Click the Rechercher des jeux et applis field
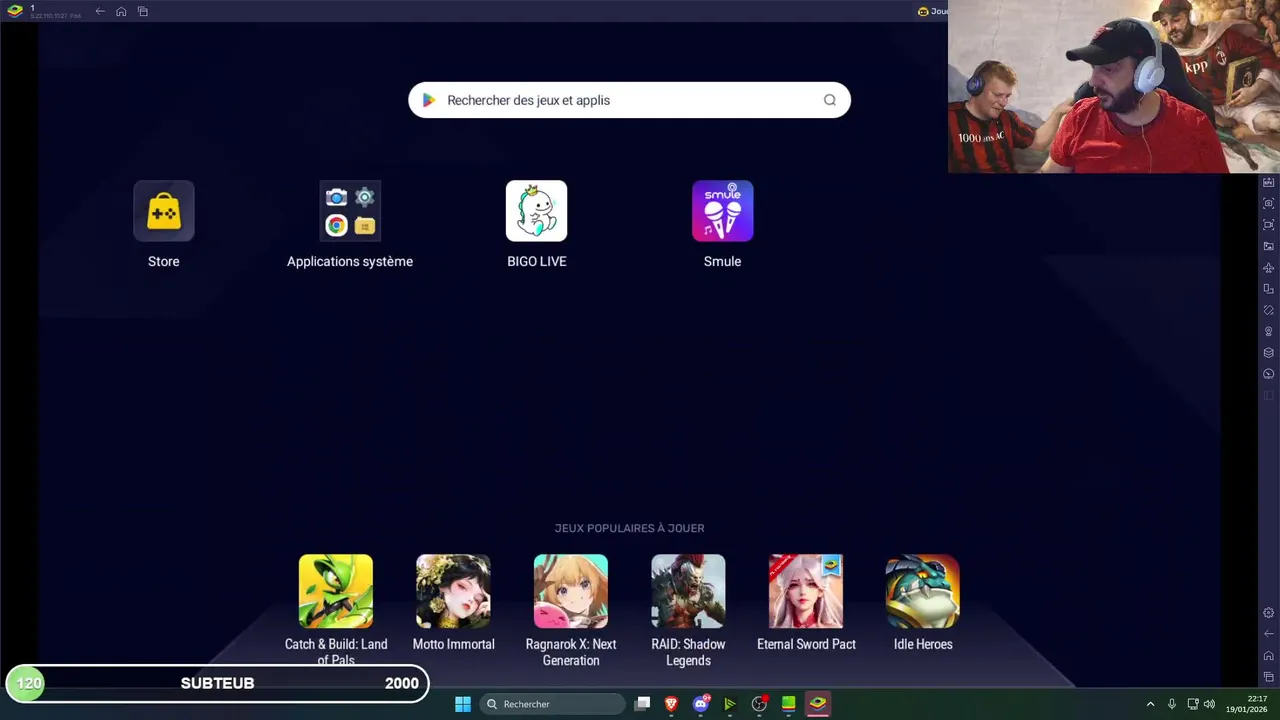The width and height of the screenshot is (1280, 720). click(x=629, y=100)
